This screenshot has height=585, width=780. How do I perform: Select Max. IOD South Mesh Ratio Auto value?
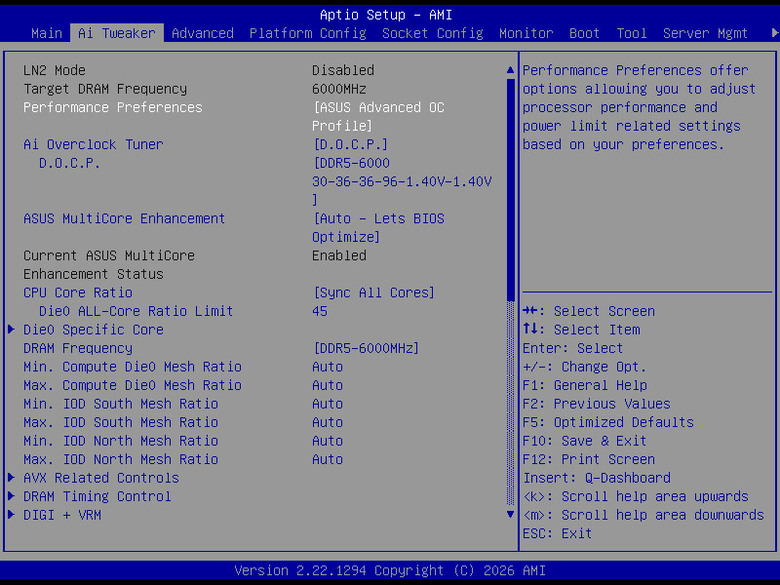327,422
